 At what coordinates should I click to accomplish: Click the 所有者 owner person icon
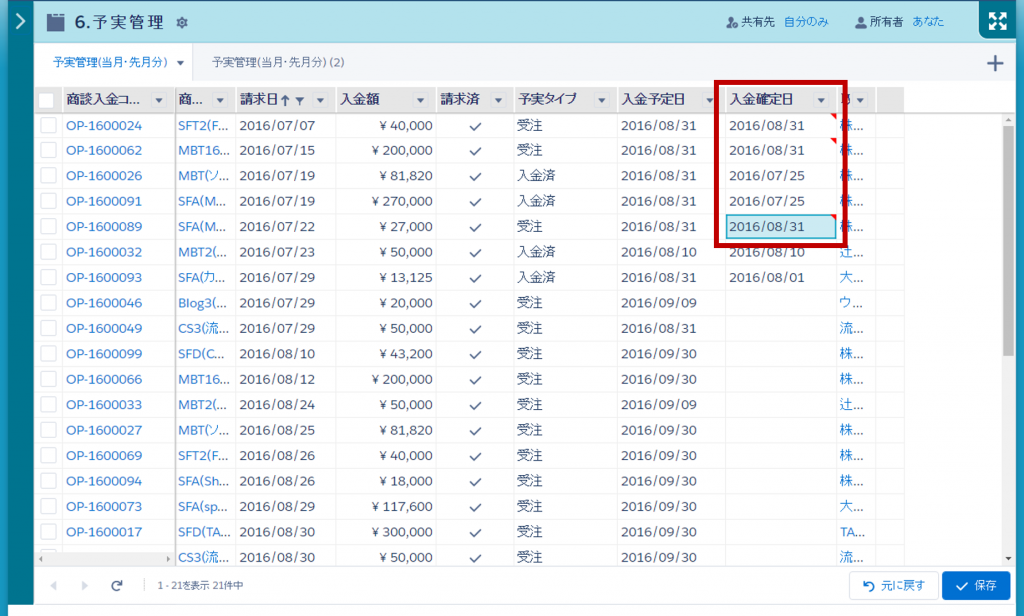861,22
